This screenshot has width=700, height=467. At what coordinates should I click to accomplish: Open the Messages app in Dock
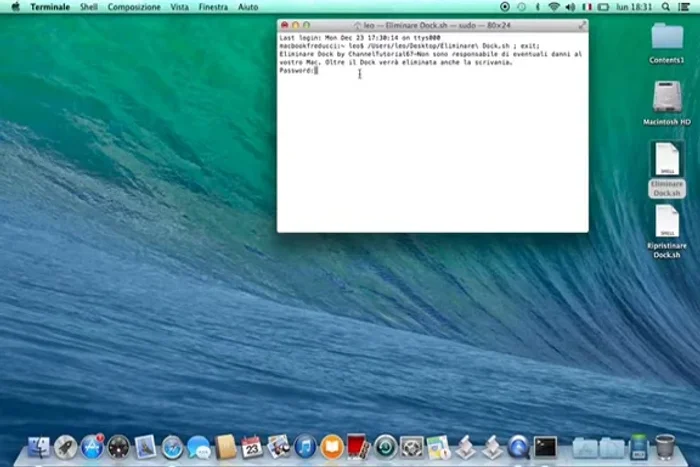198,446
